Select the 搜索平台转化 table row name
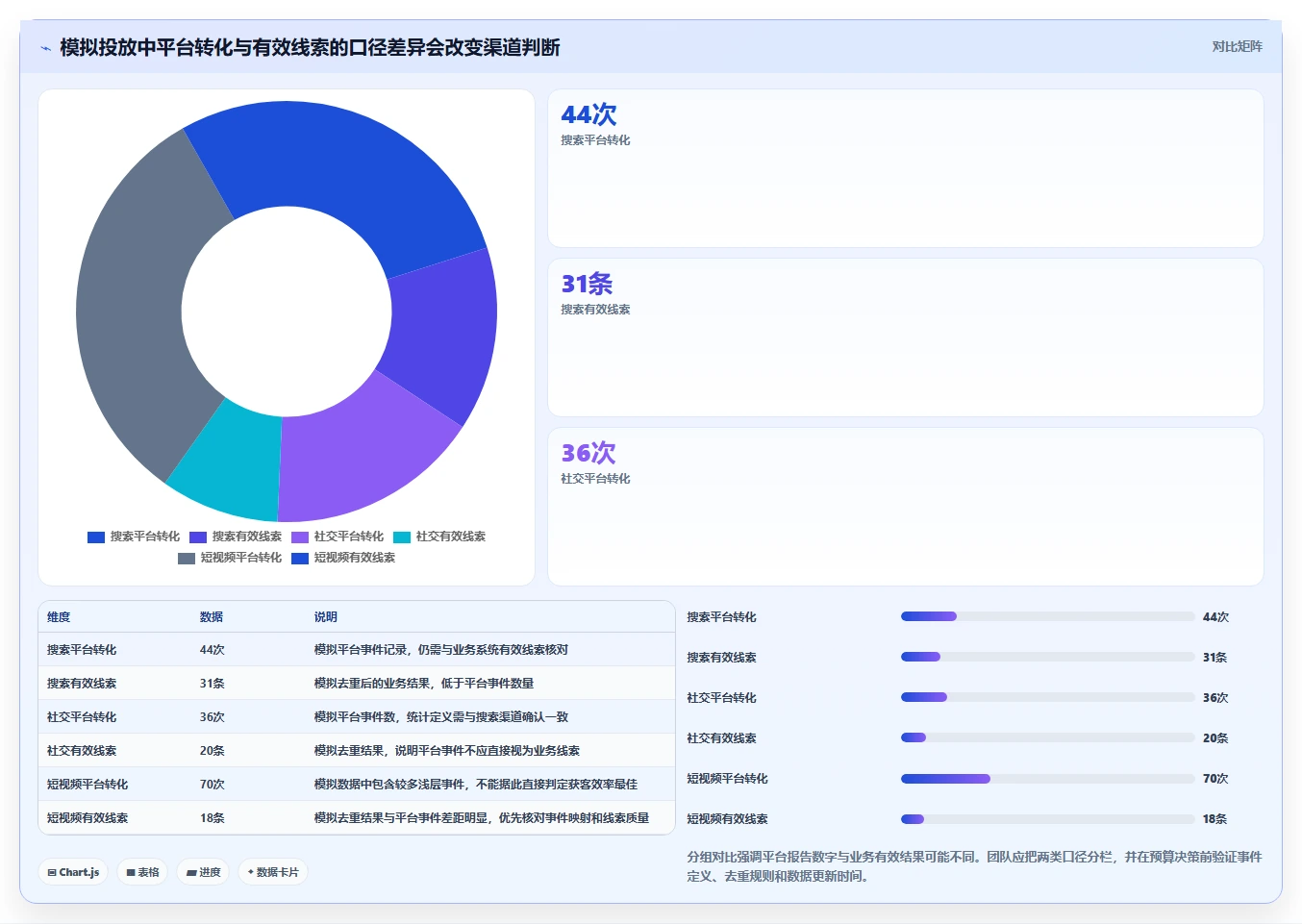Screen dimensions: 1302x924 click(x=82, y=650)
